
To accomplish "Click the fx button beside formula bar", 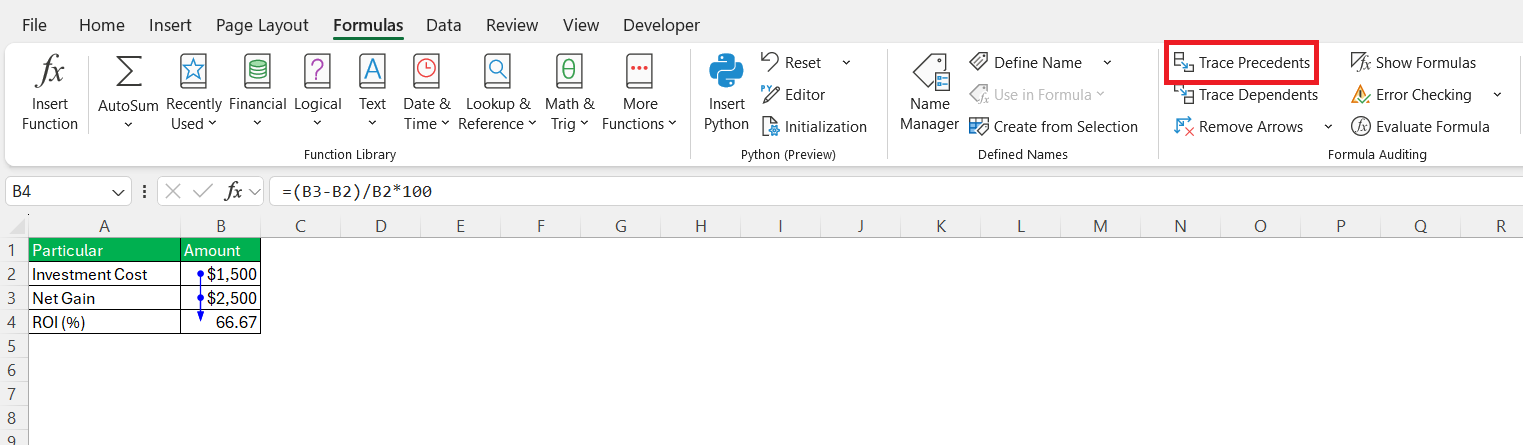I will [x=233, y=191].
